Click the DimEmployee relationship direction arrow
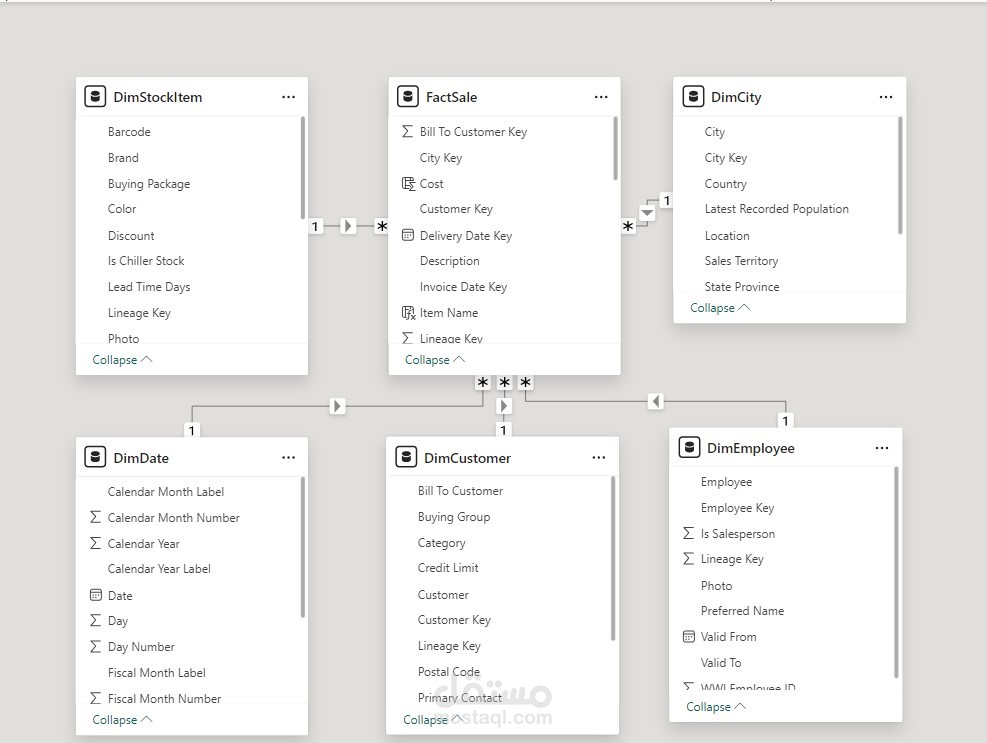 [x=655, y=402]
